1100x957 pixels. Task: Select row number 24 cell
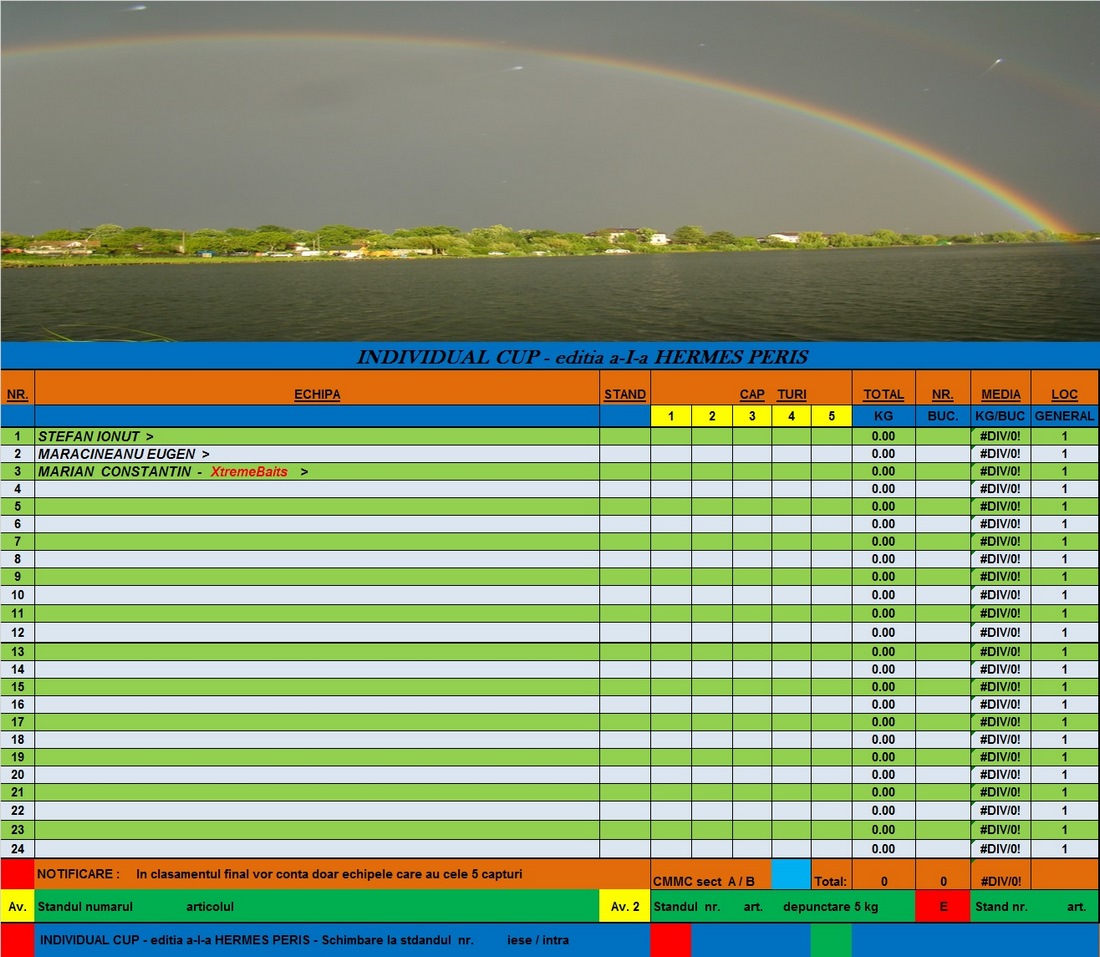(x=17, y=849)
